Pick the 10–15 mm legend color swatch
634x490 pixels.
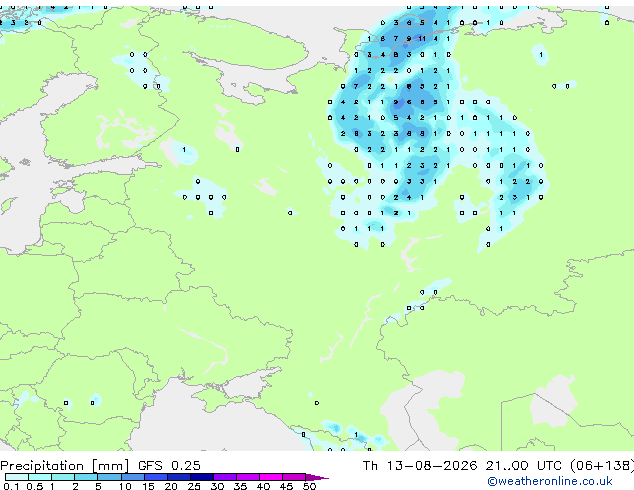(x=132, y=477)
